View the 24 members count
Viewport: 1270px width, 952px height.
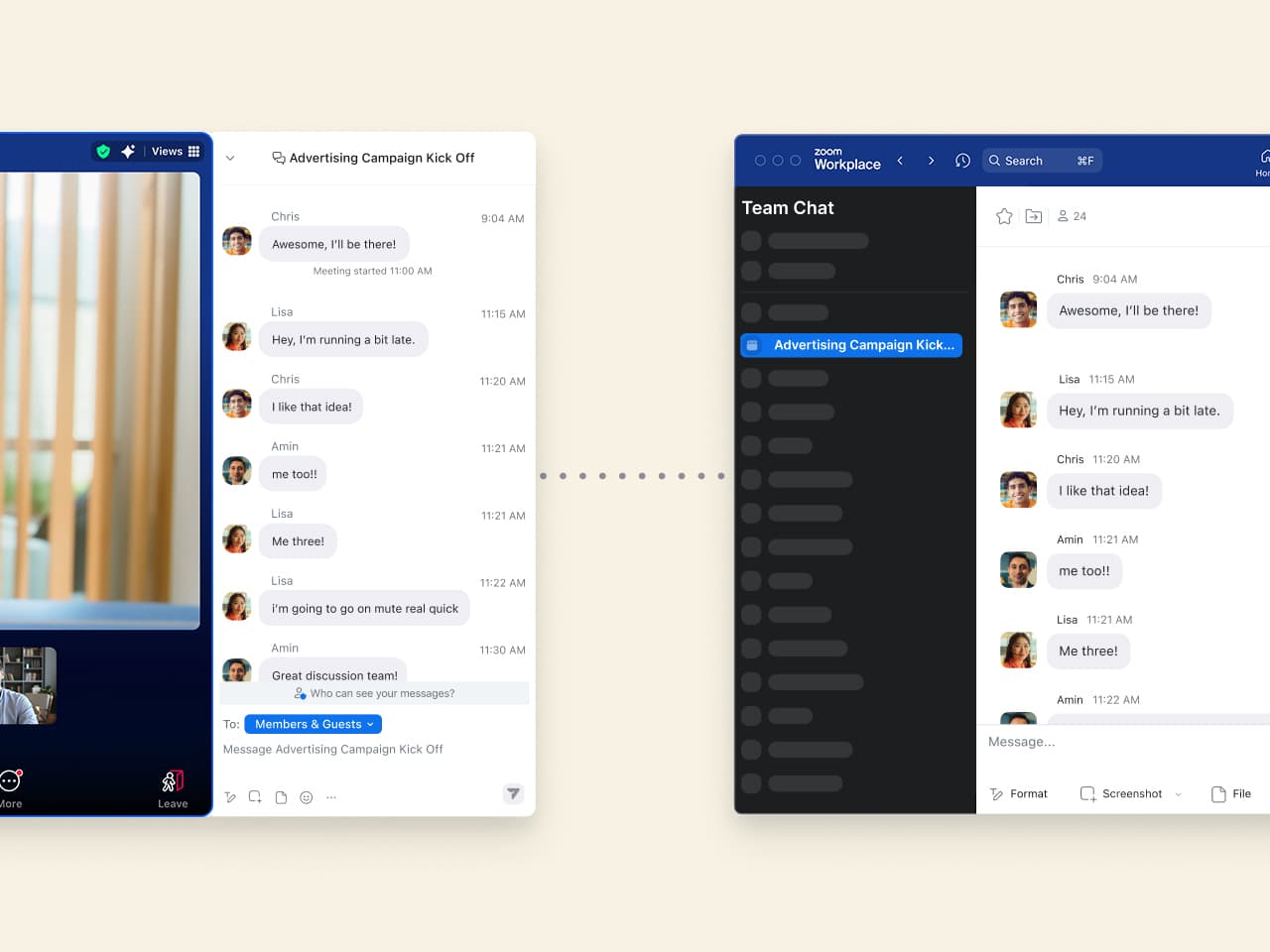pyautogui.click(x=1072, y=216)
